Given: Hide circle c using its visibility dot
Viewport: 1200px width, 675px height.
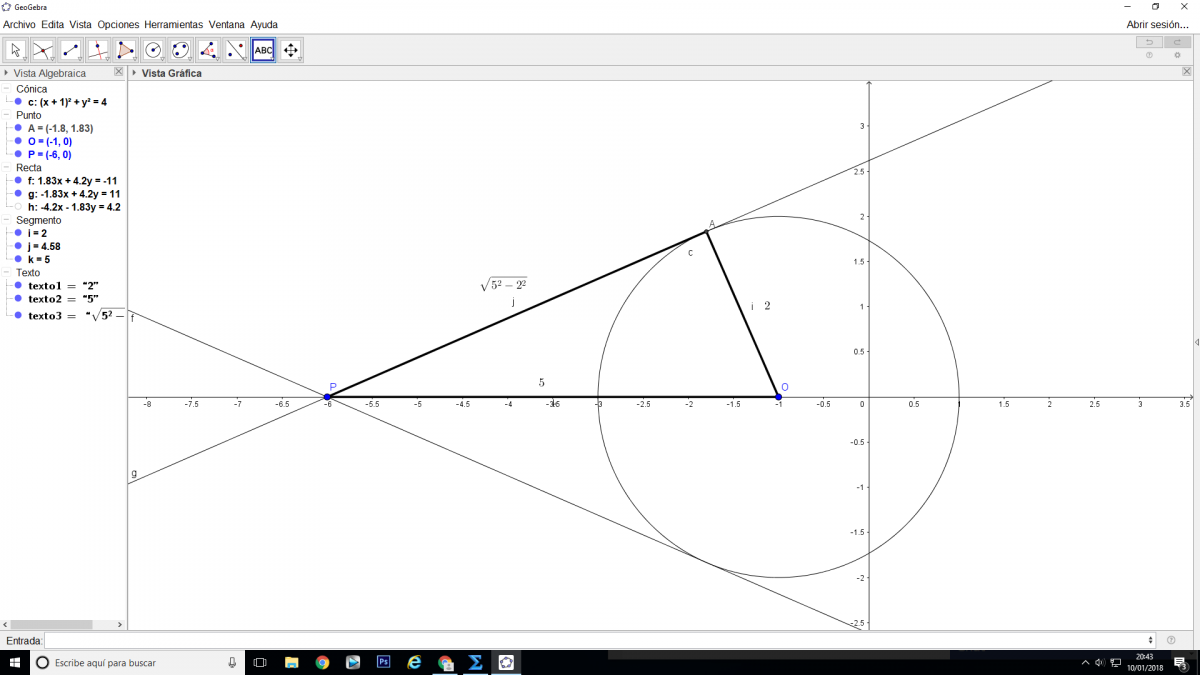Looking at the screenshot, I should (x=18, y=102).
